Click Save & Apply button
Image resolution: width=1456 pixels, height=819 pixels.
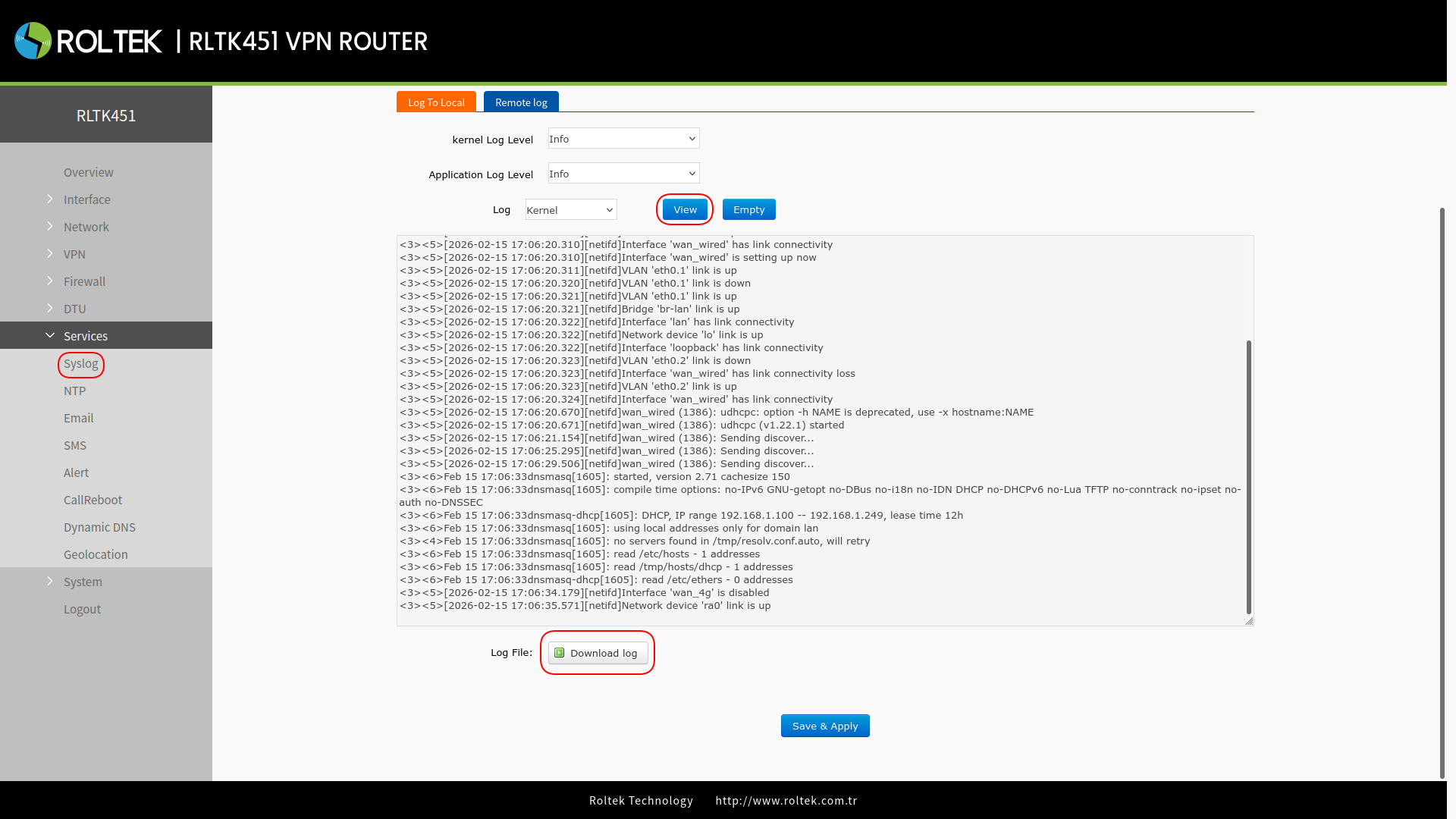[x=825, y=726]
